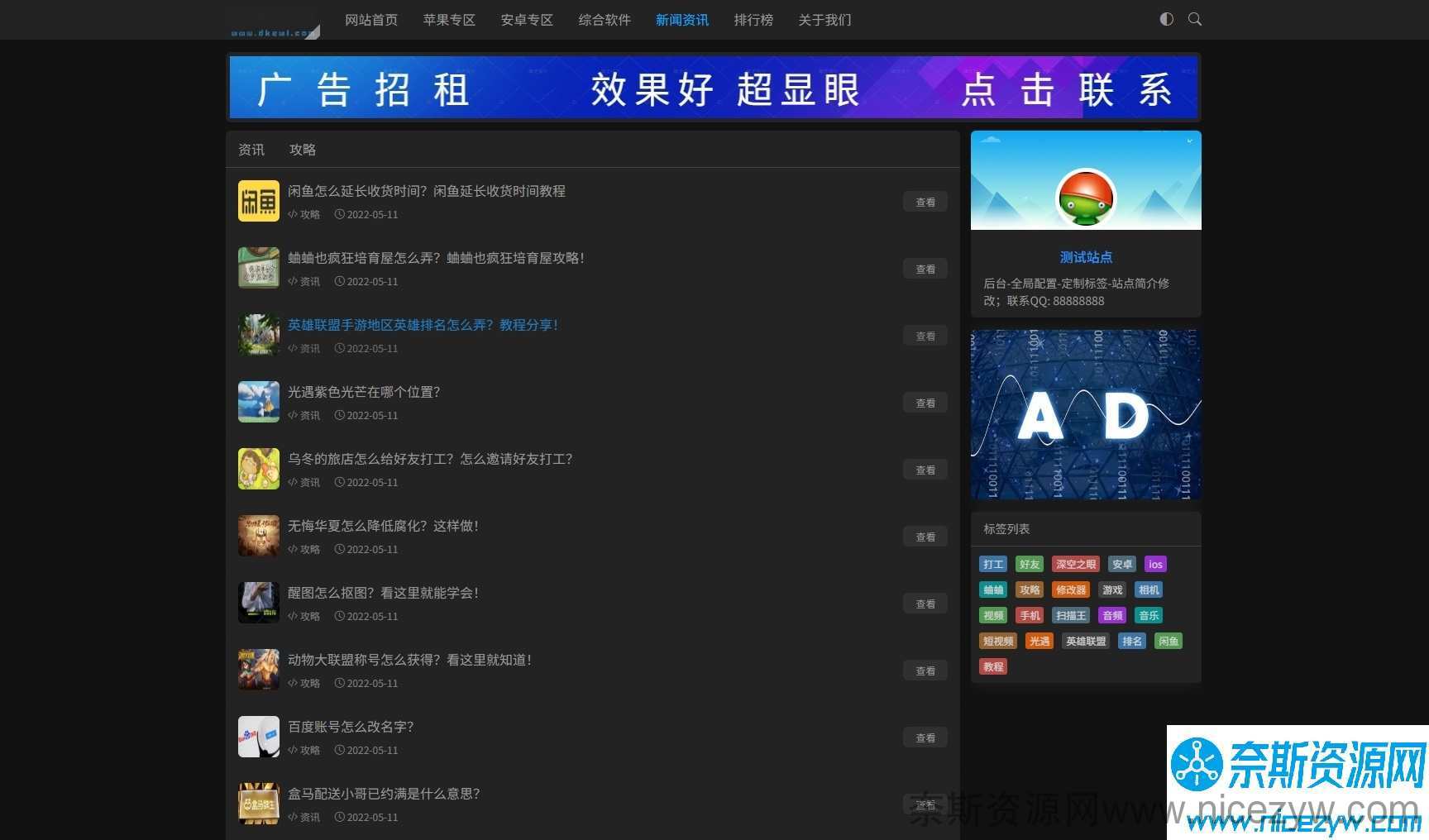Screen dimensions: 1429x840
Task: Go to 网站首页 in the navigation
Action: [x=371, y=20]
